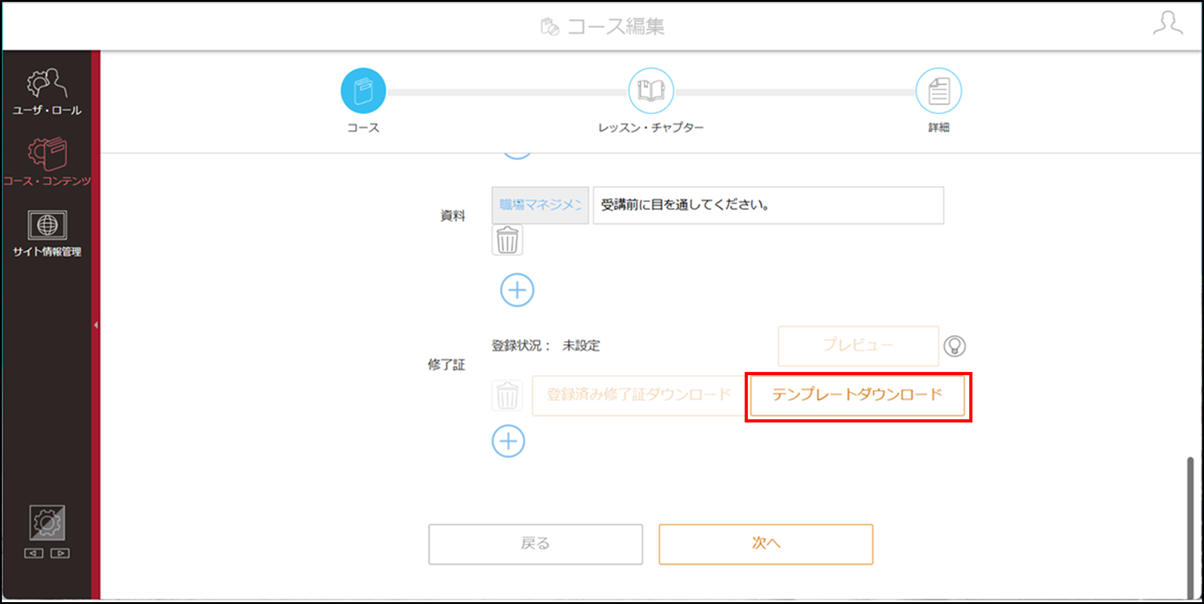This screenshot has width=1204, height=604.
Task: Click the テンプレートダウンロード button
Action: [858, 395]
